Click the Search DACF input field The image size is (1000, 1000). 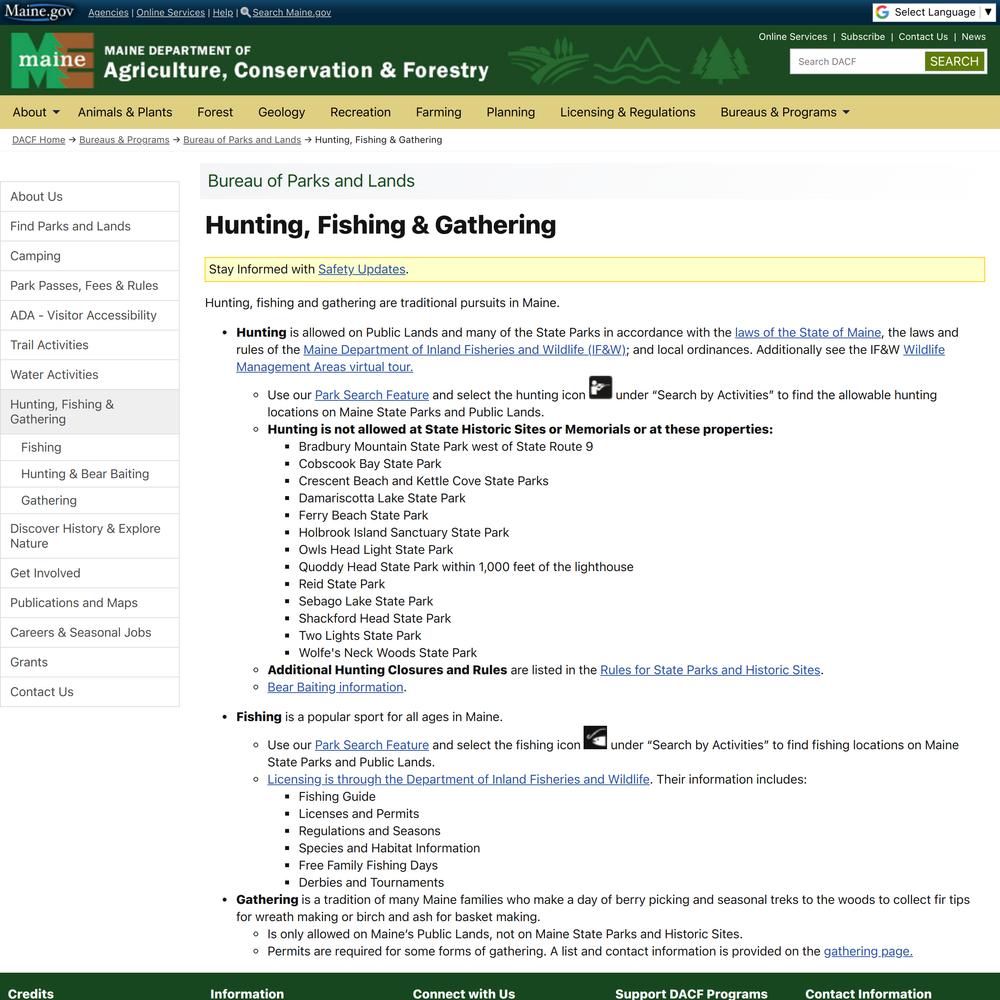click(x=857, y=61)
